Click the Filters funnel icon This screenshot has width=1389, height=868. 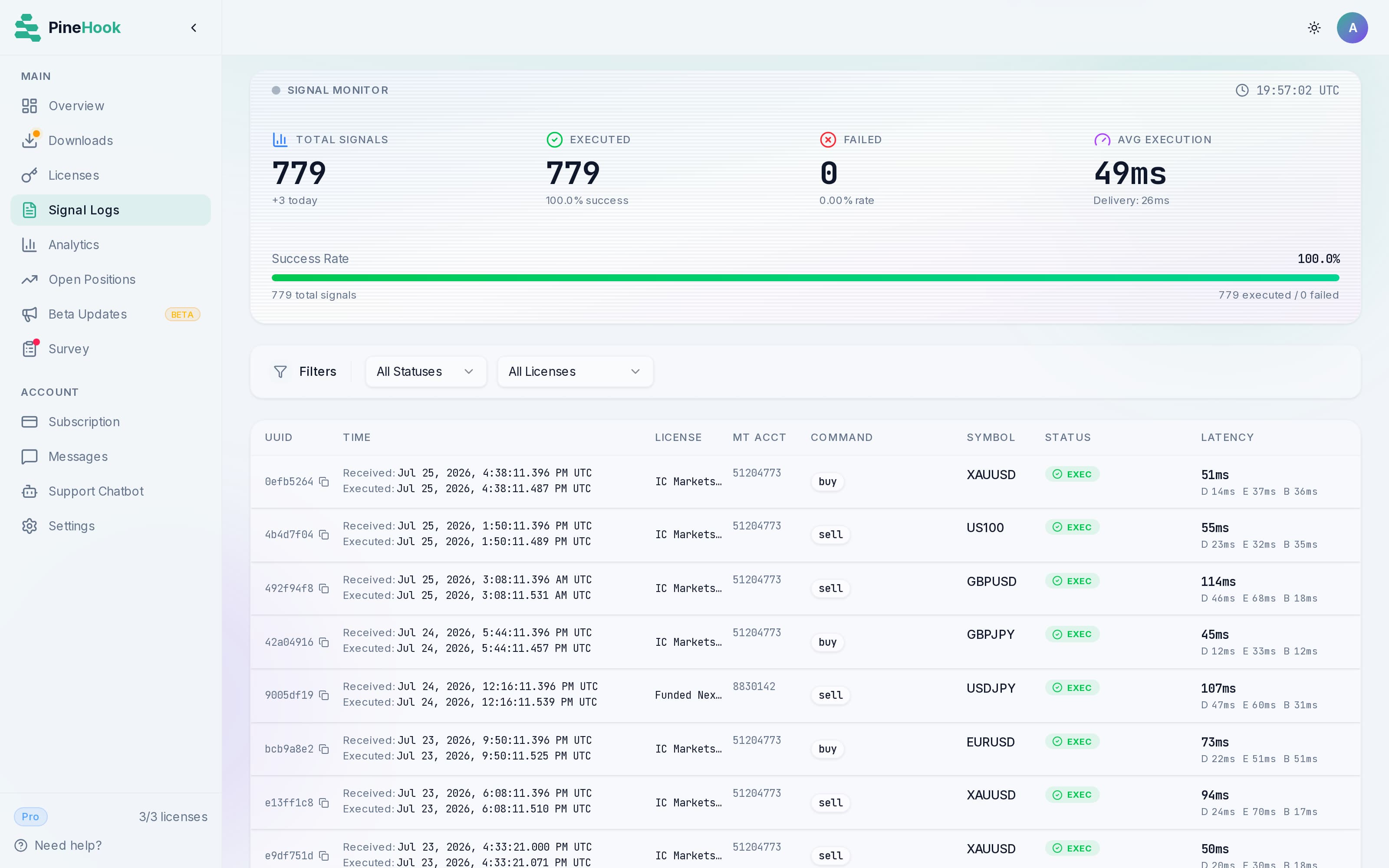(280, 372)
